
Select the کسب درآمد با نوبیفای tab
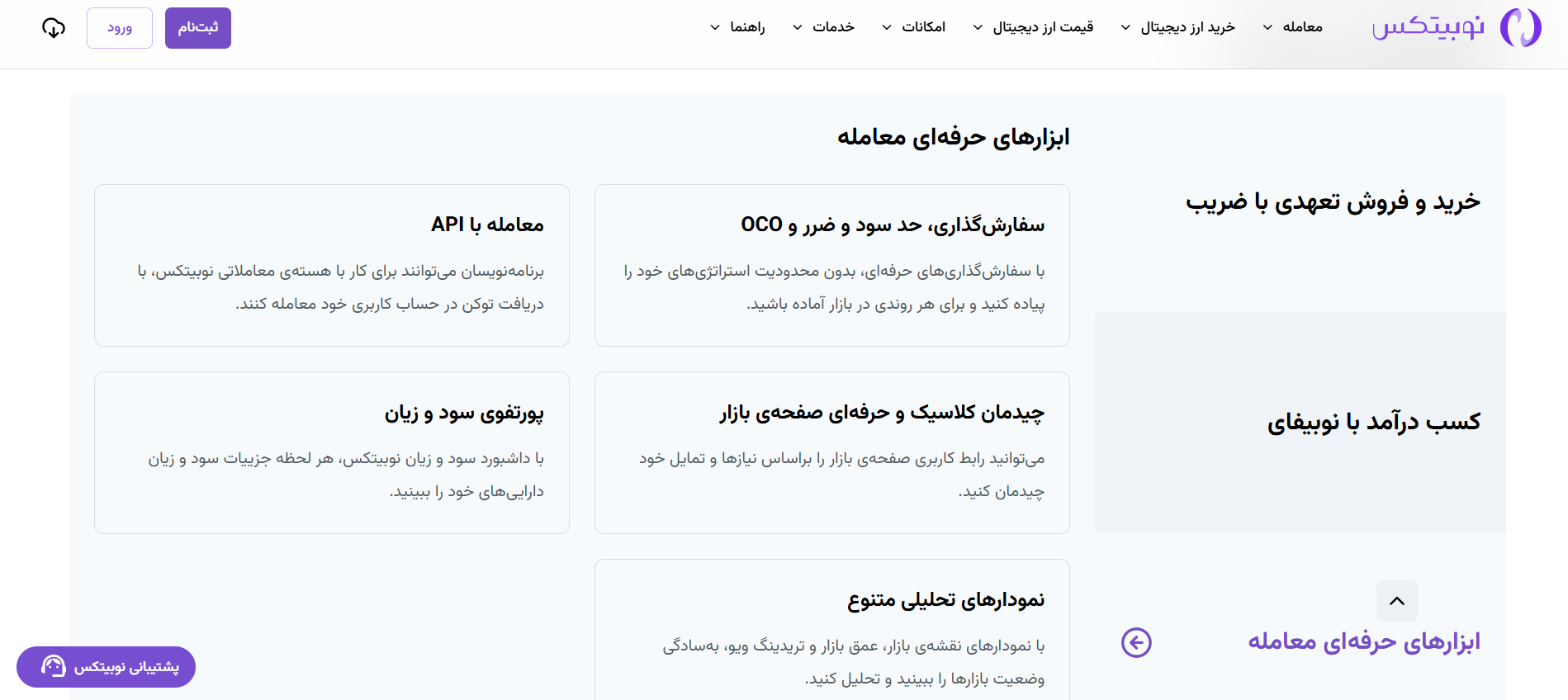1300,423
